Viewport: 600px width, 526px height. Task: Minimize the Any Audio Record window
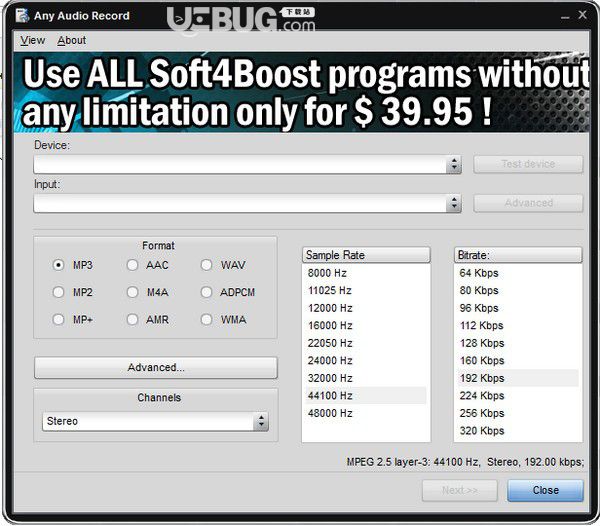click(565, 17)
